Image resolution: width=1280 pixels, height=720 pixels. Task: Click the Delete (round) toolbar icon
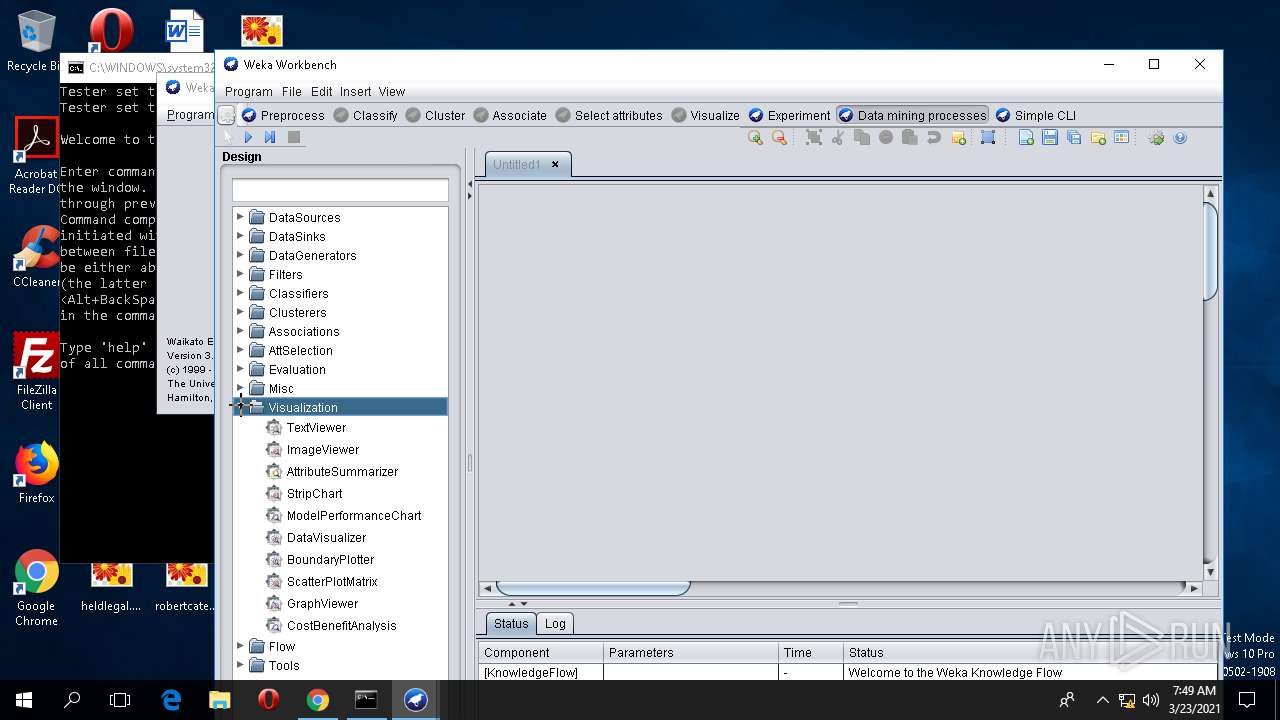click(886, 138)
